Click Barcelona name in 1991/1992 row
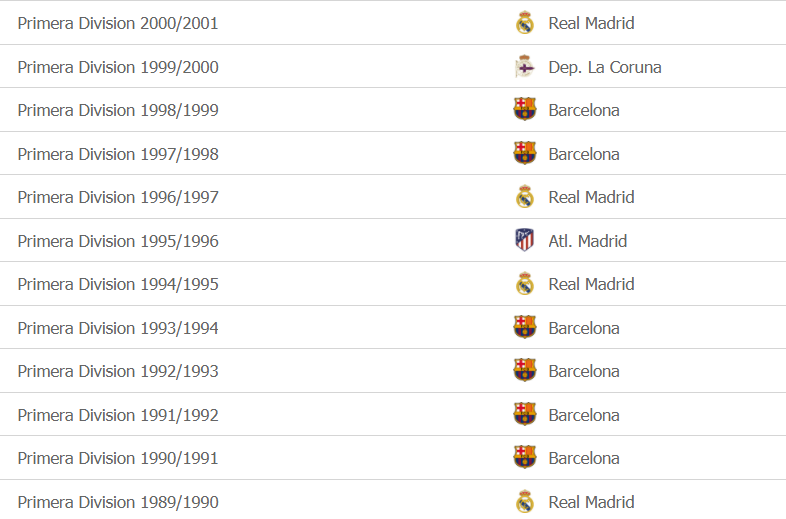Screen dimensions: 786x519 (584, 415)
